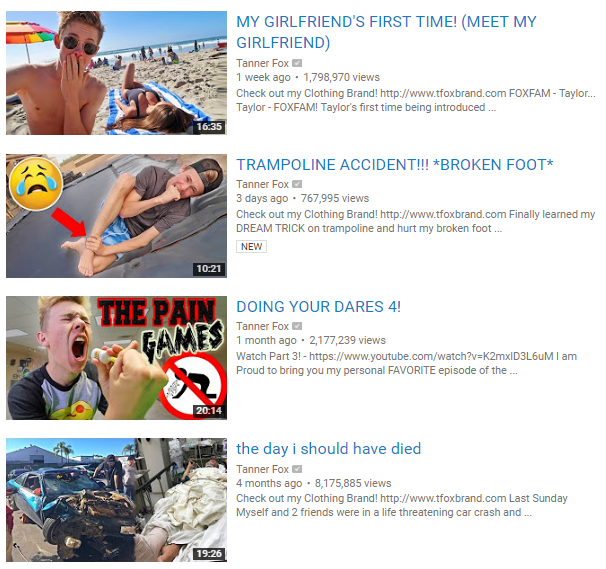Visit Tanner Fox channel from first video

coord(262,63)
